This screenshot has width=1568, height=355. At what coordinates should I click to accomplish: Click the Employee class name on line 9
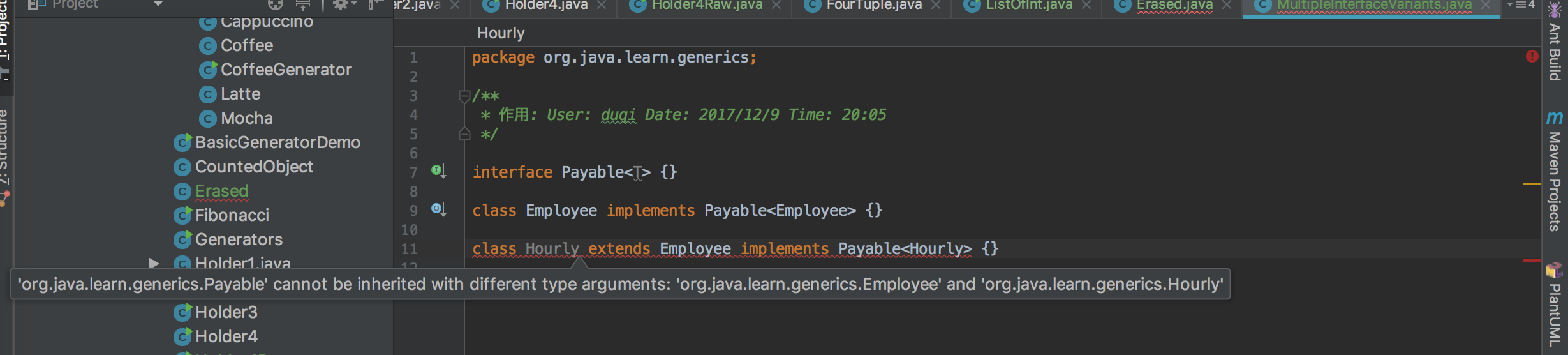pyautogui.click(x=561, y=210)
